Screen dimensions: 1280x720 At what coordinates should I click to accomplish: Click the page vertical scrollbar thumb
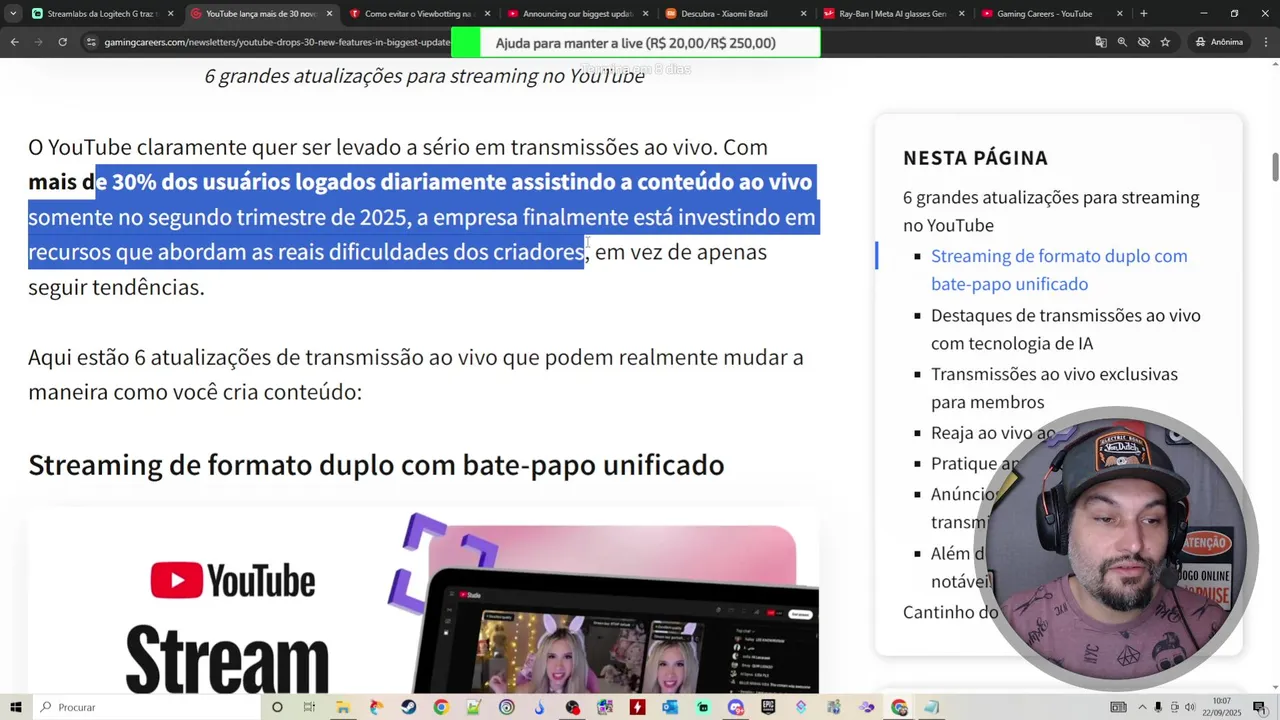(1275, 167)
